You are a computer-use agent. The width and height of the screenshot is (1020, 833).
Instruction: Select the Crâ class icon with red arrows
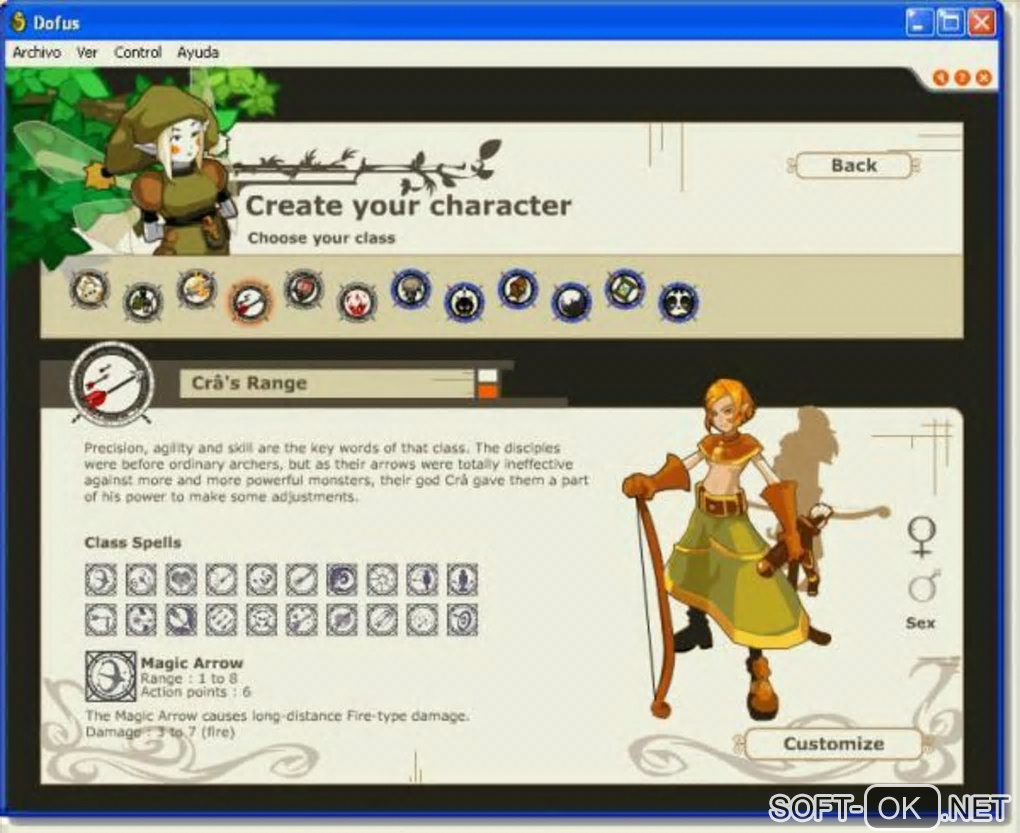[x=250, y=302]
